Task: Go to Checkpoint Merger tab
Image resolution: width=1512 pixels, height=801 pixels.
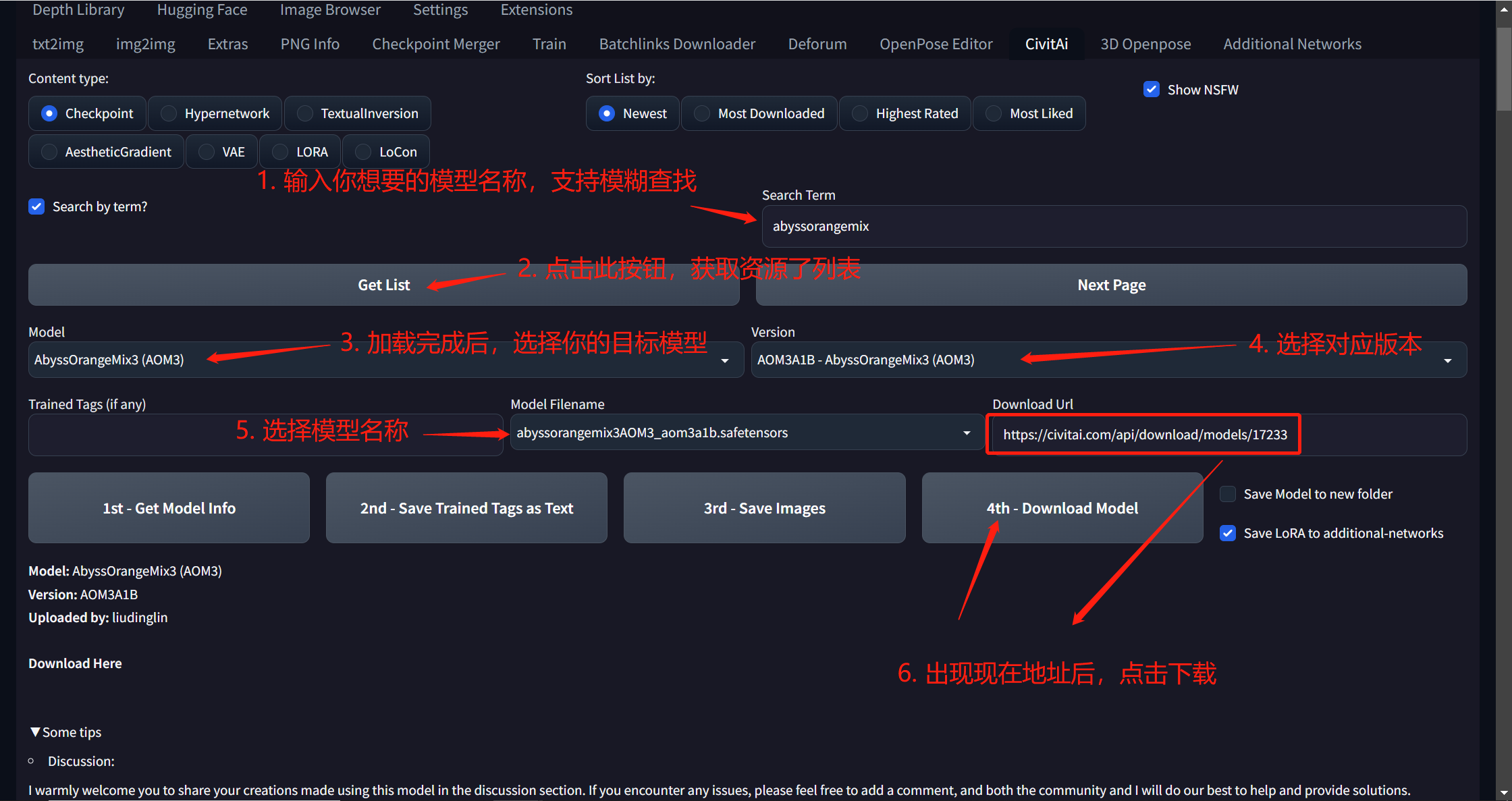Action: (x=435, y=45)
